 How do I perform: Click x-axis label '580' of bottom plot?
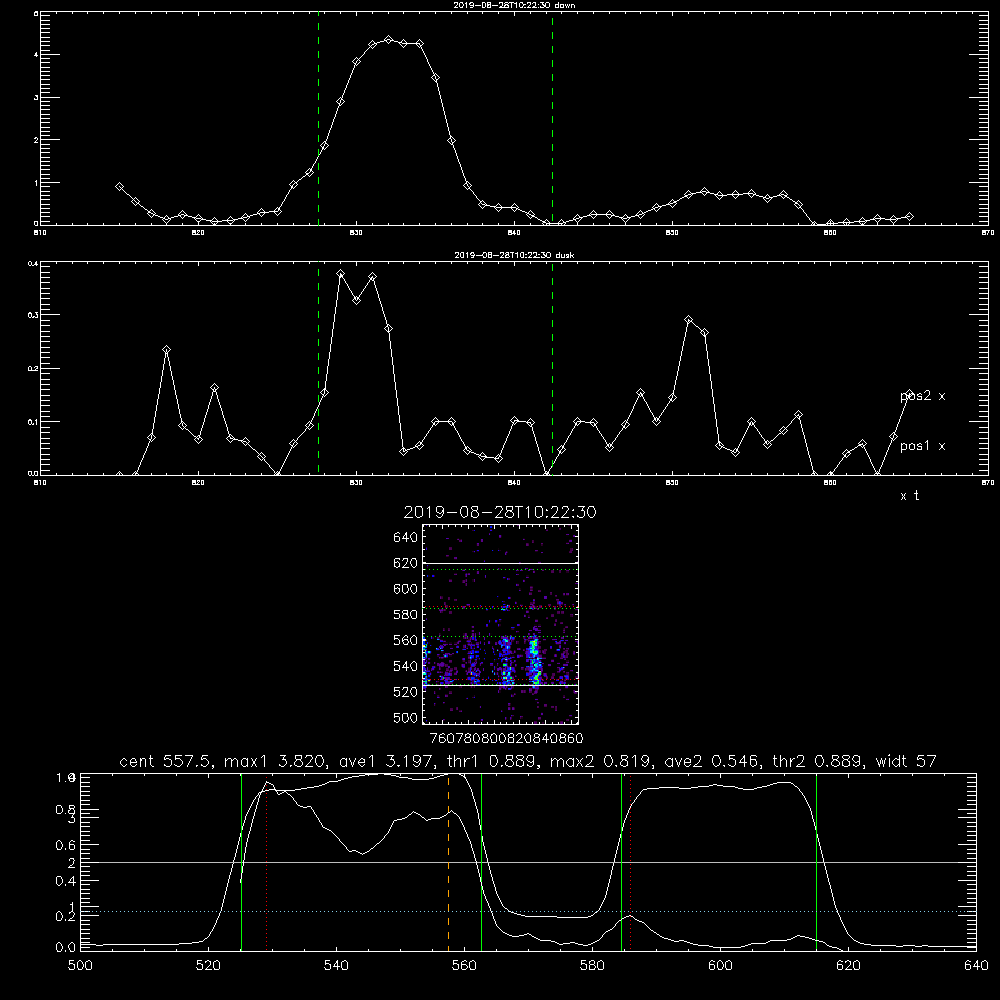tap(592, 966)
